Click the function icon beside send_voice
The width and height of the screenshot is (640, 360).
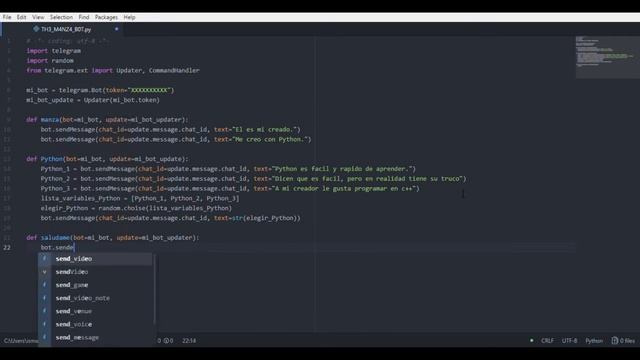click(x=44, y=324)
